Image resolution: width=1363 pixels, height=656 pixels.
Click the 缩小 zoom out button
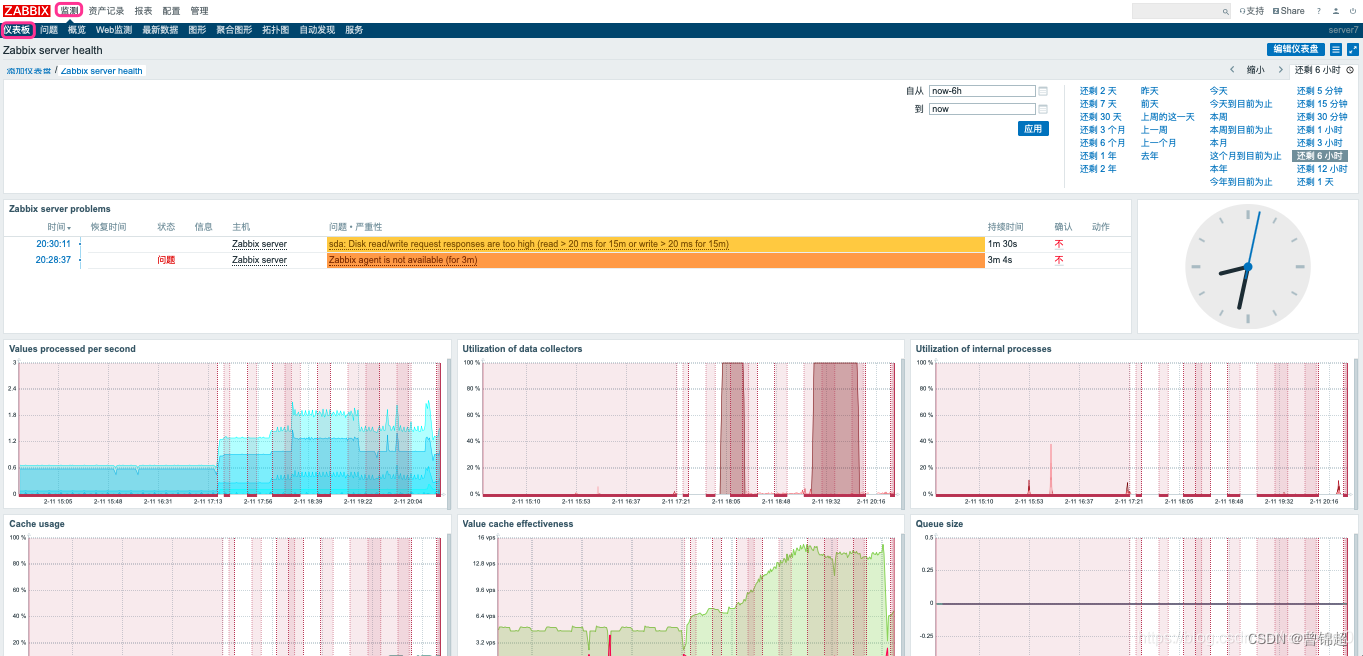click(1255, 70)
